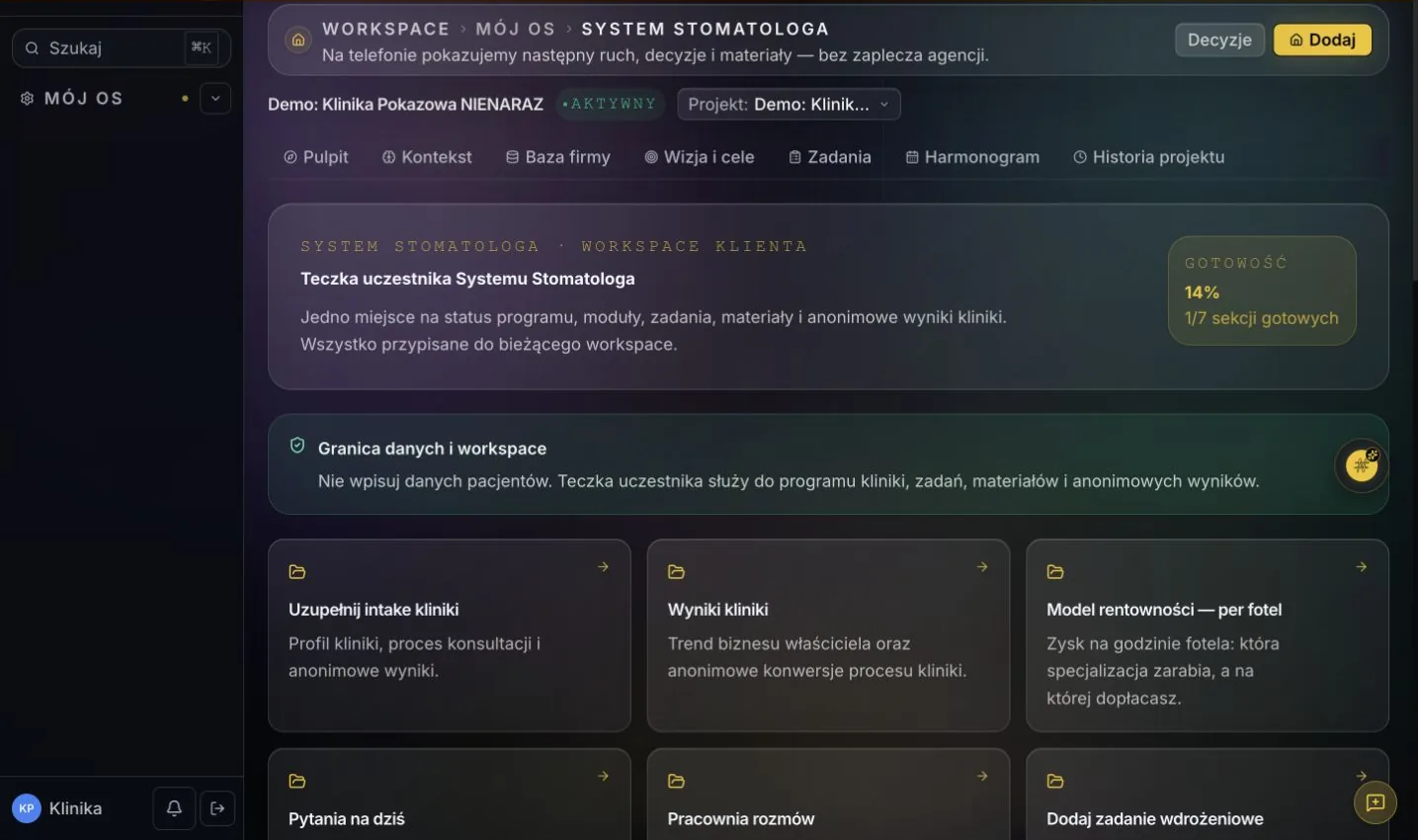Open the notifications bell
Image resolution: width=1418 pixels, height=840 pixels.
174,808
